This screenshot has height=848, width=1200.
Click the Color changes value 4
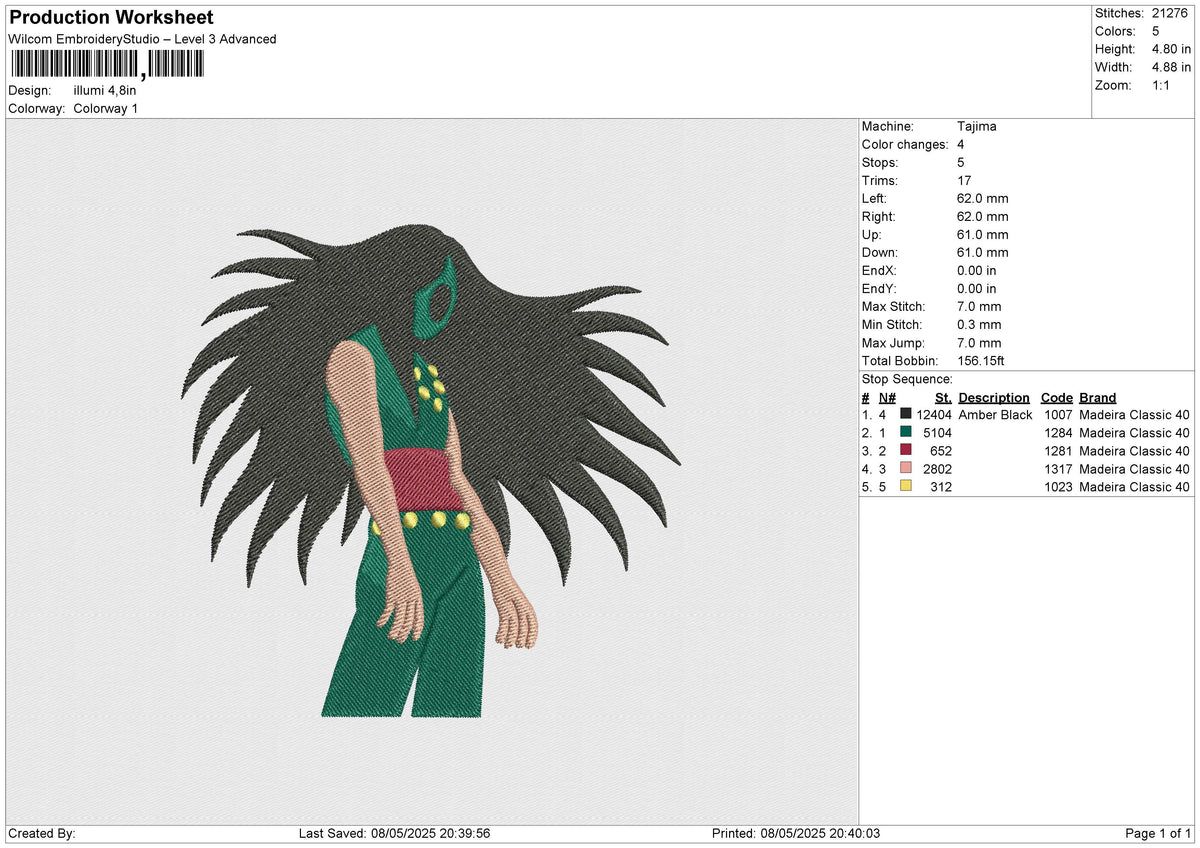[961, 145]
